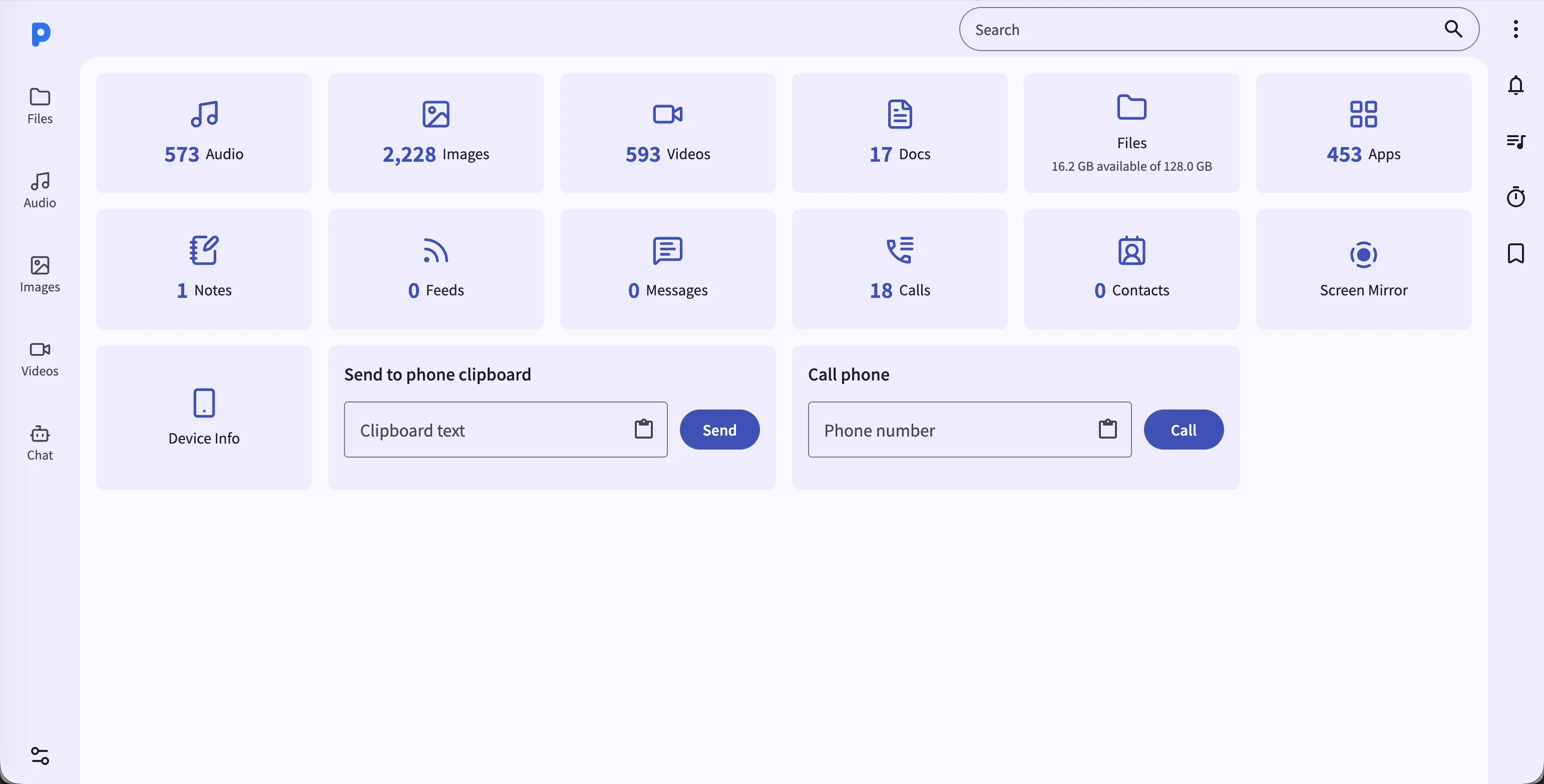Start Screen Mirror from its card
The width and height of the screenshot is (1544, 784).
click(x=1364, y=269)
